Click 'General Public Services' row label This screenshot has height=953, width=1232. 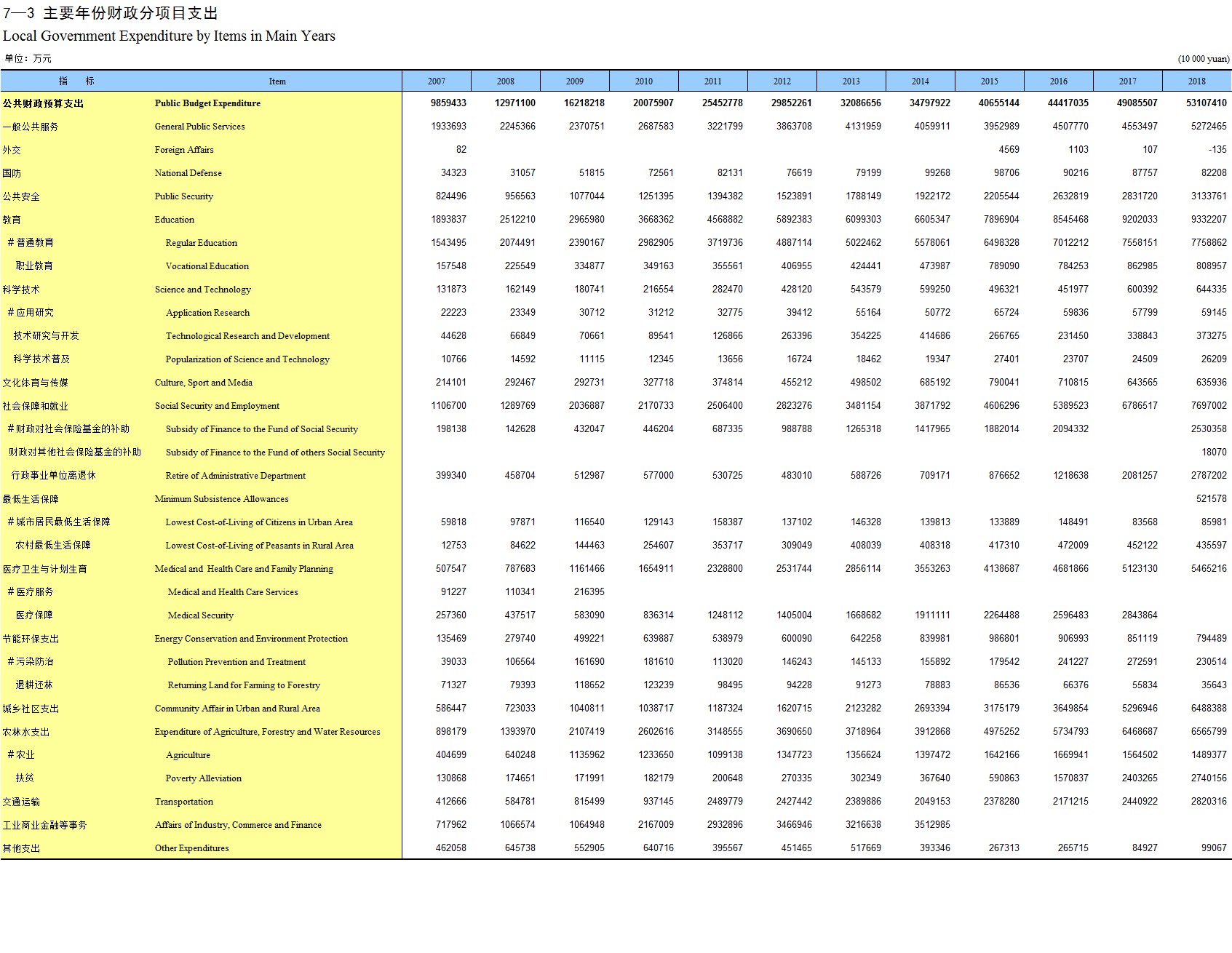click(199, 127)
